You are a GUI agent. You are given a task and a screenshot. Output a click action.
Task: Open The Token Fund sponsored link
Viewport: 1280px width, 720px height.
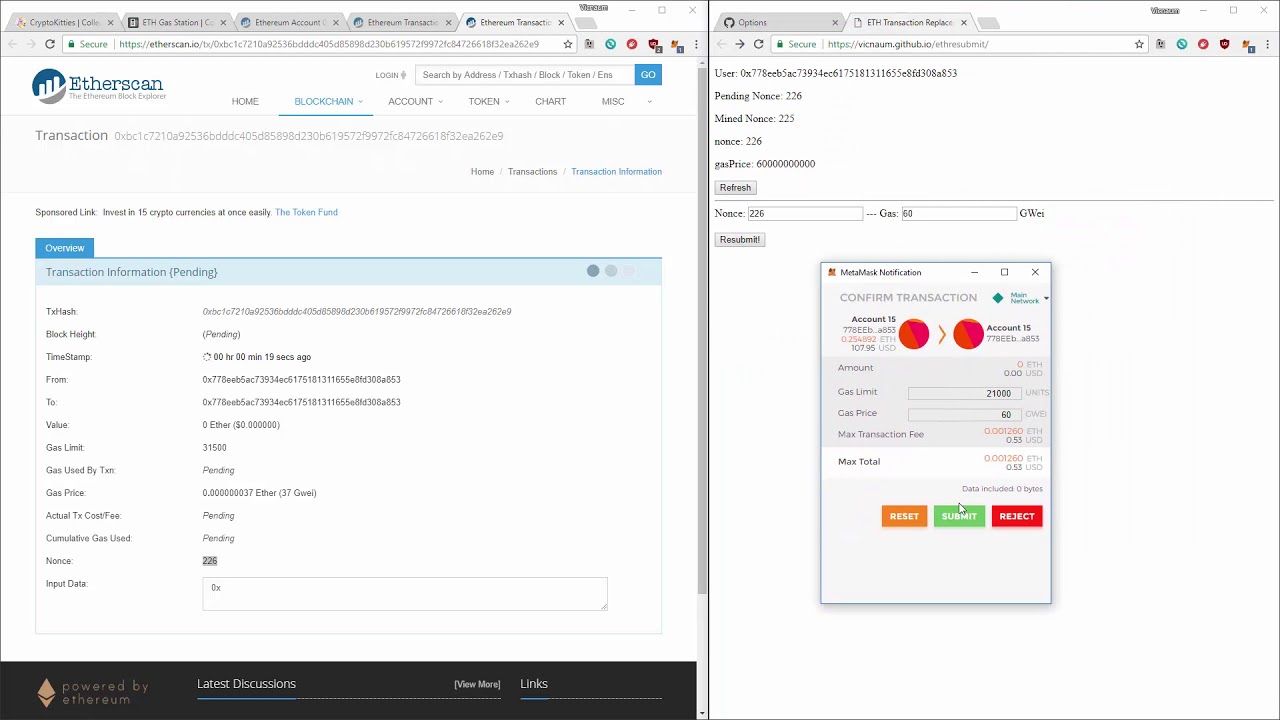306,212
